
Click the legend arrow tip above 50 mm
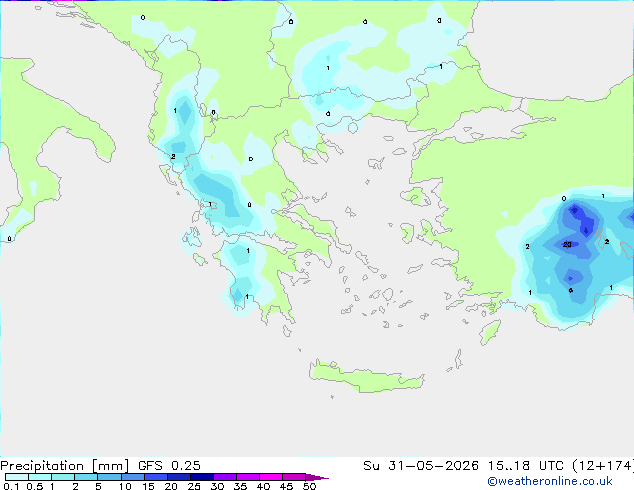coord(317,477)
